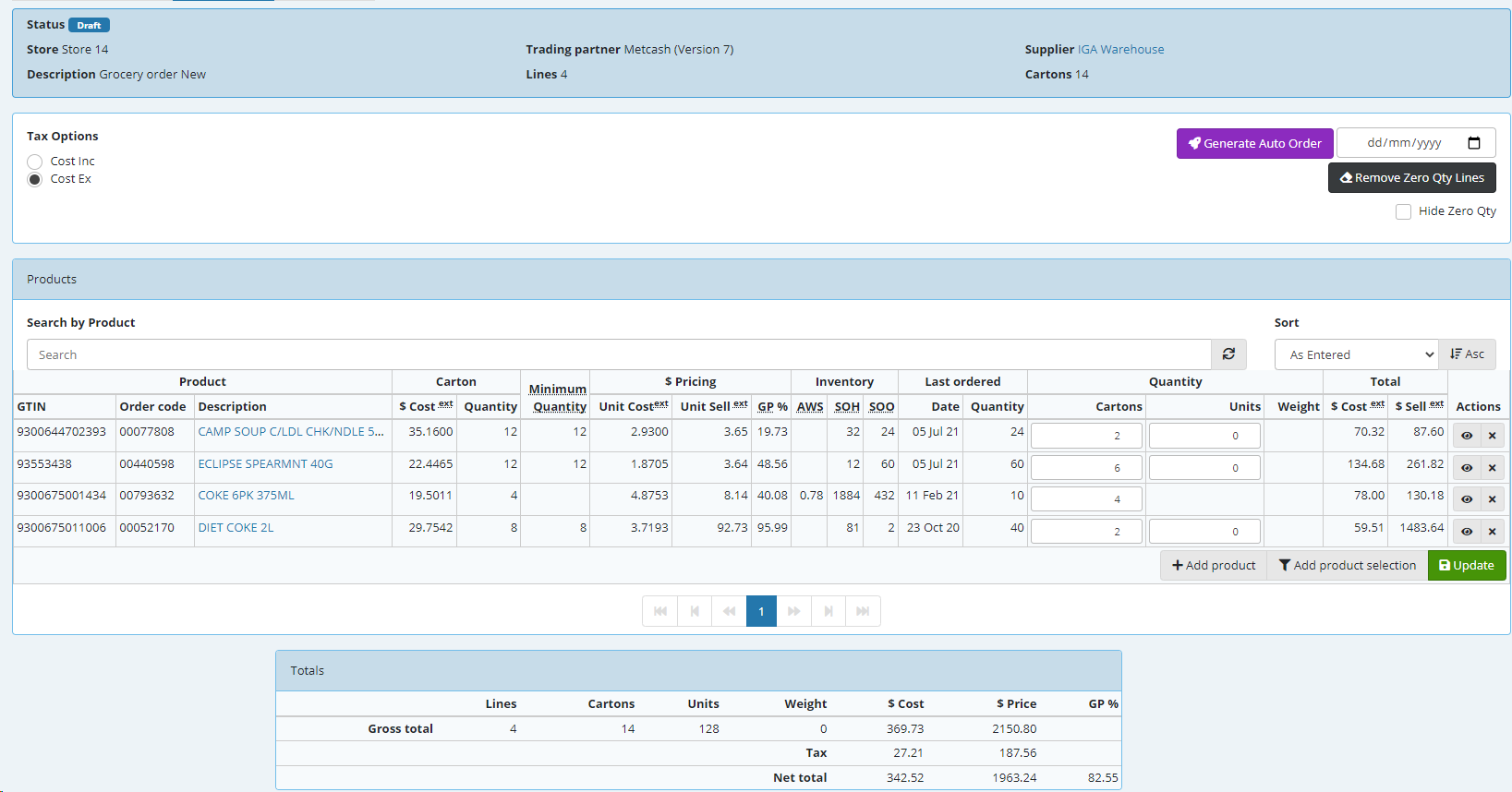The height and width of the screenshot is (792, 1512).
Task: Click the Products panel header
Action: click(761, 280)
